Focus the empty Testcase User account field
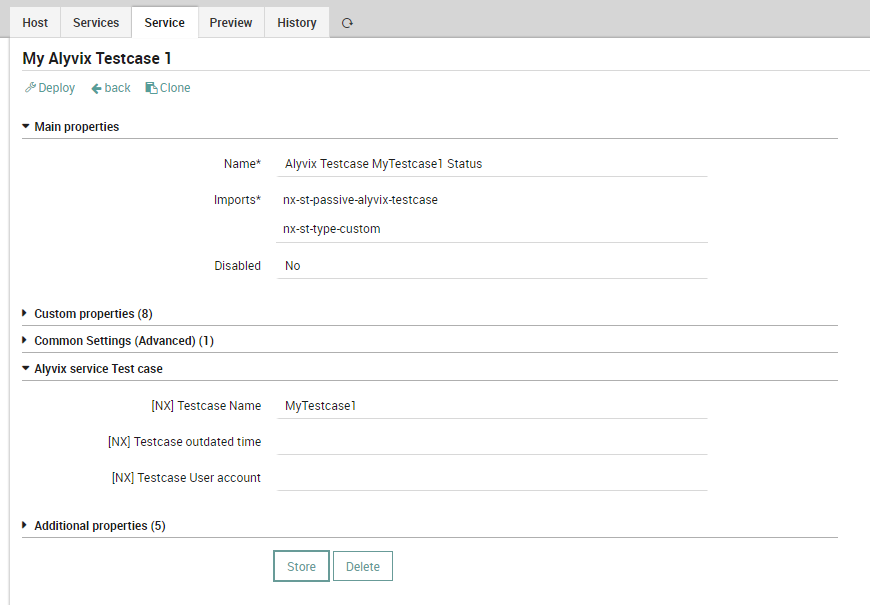This screenshot has height=605, width=870. point(492,478)
